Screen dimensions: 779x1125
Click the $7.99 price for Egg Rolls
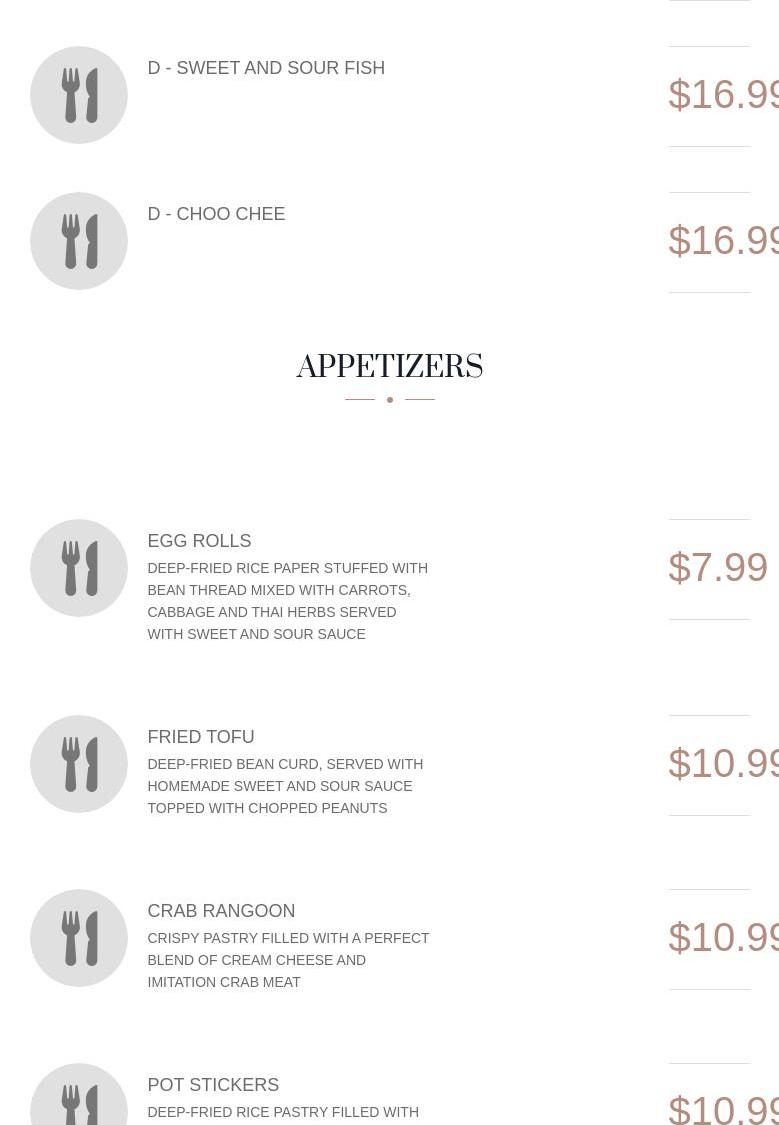click(x=718, y=567)
